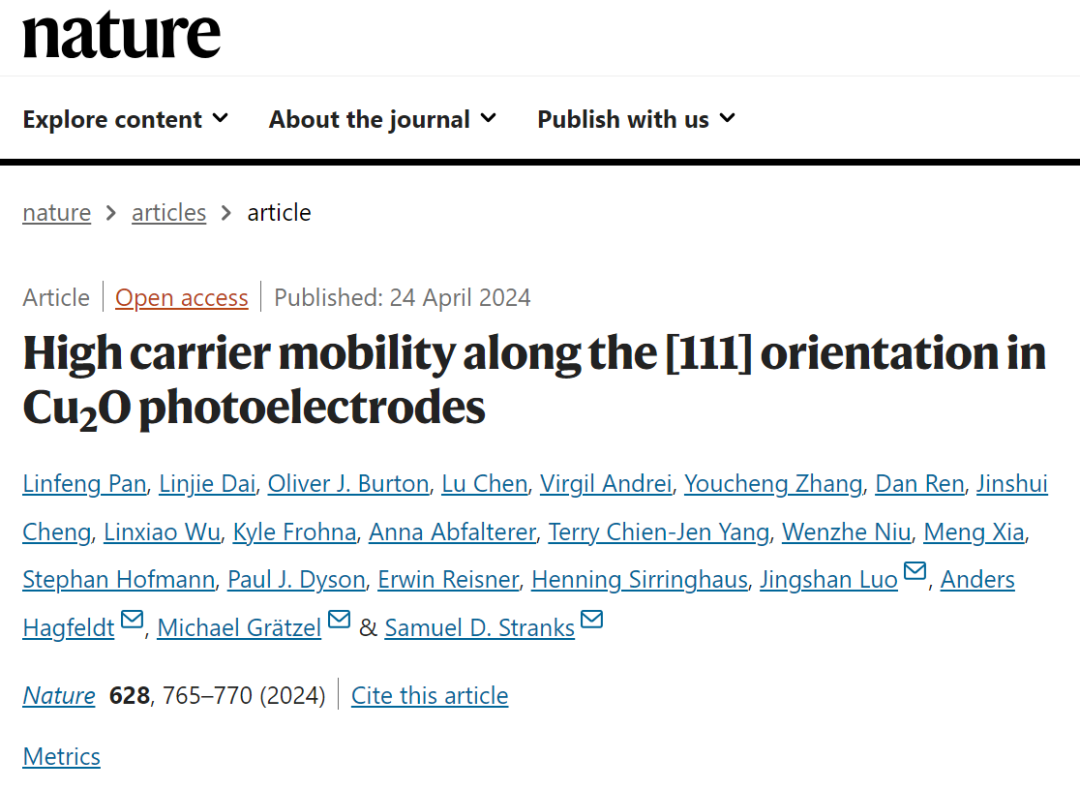Open author Linfeng Pan's details

tap(86, 484)
